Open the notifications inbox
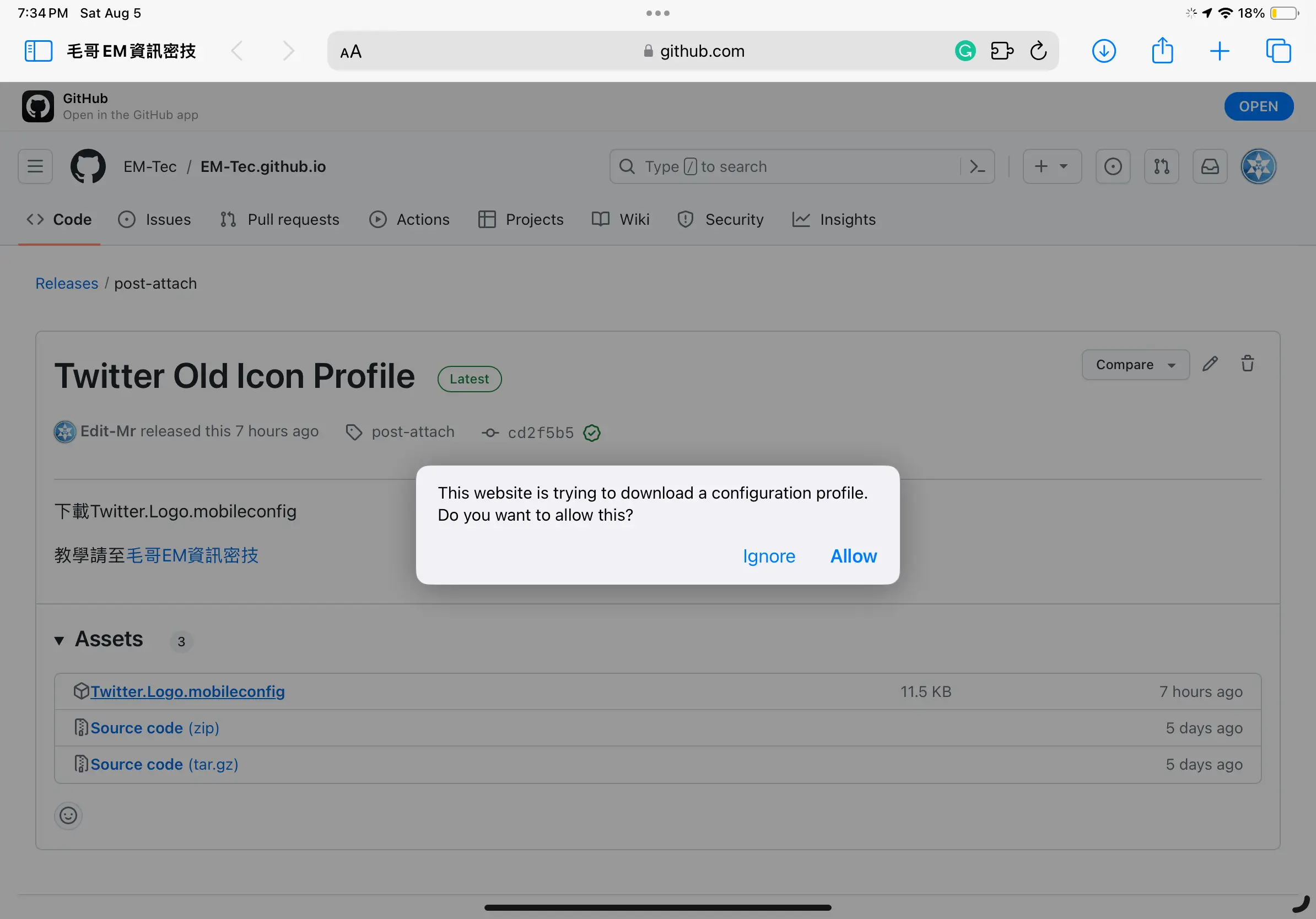This screenshot has width=1316, height=919. tap(1210, 167)
